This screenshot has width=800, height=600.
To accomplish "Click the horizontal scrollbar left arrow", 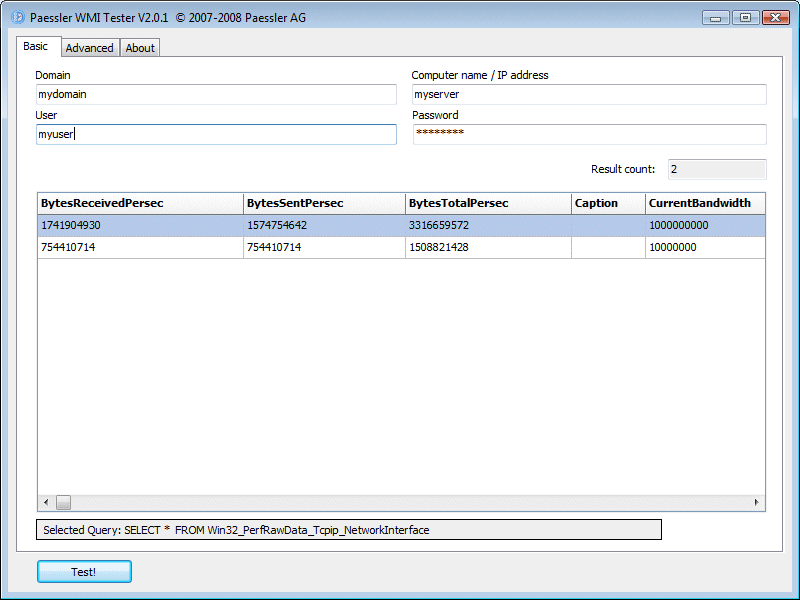I will tap(46, 503).
